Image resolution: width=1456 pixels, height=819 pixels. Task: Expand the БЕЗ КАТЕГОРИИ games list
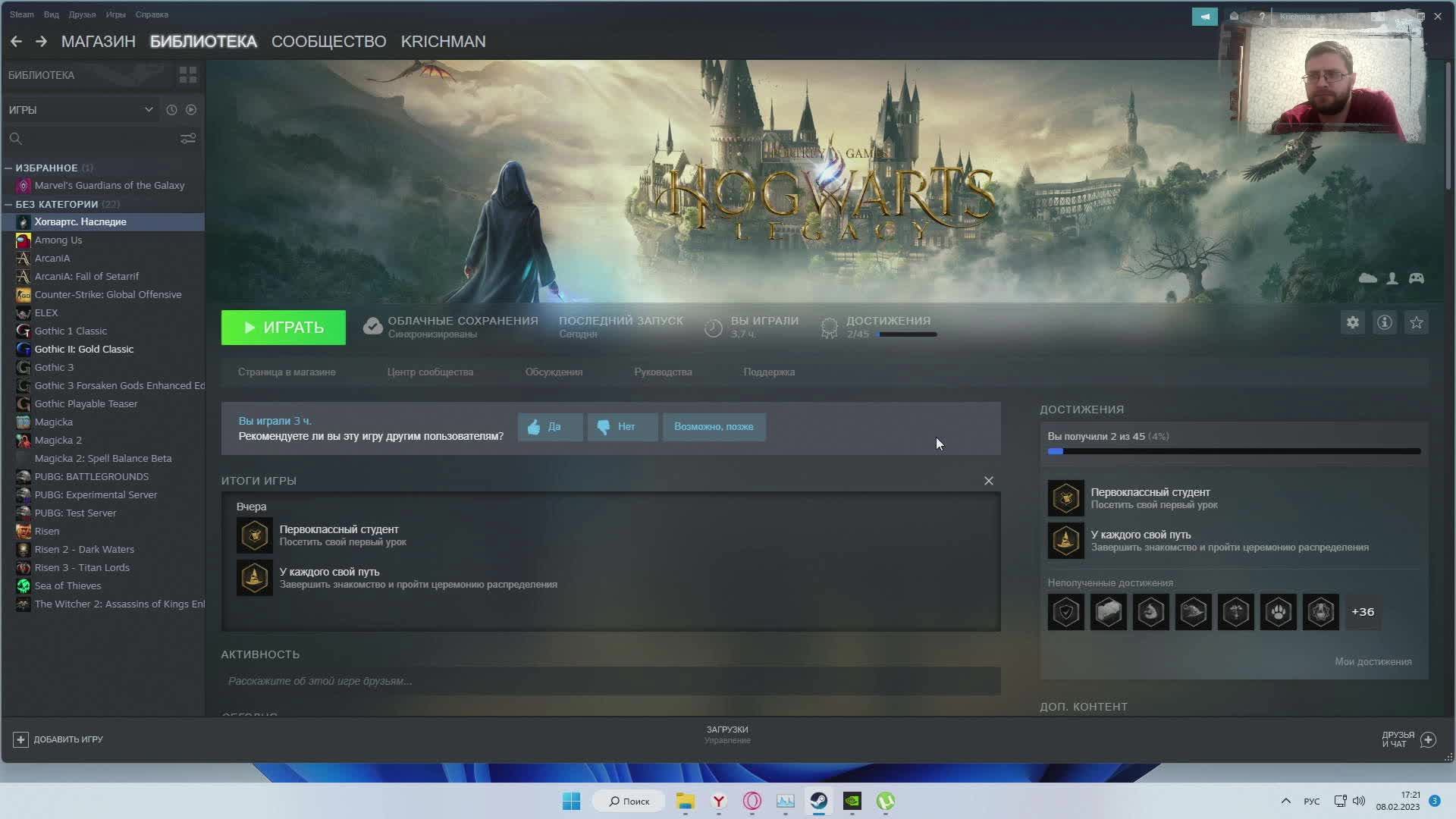pos(56,204)
